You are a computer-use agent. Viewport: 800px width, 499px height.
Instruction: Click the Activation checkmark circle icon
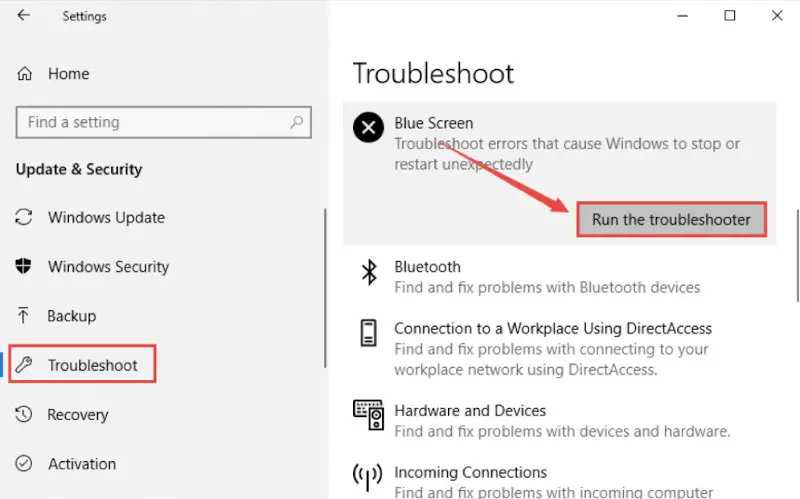pyautogui.click(x=23, y=463)
